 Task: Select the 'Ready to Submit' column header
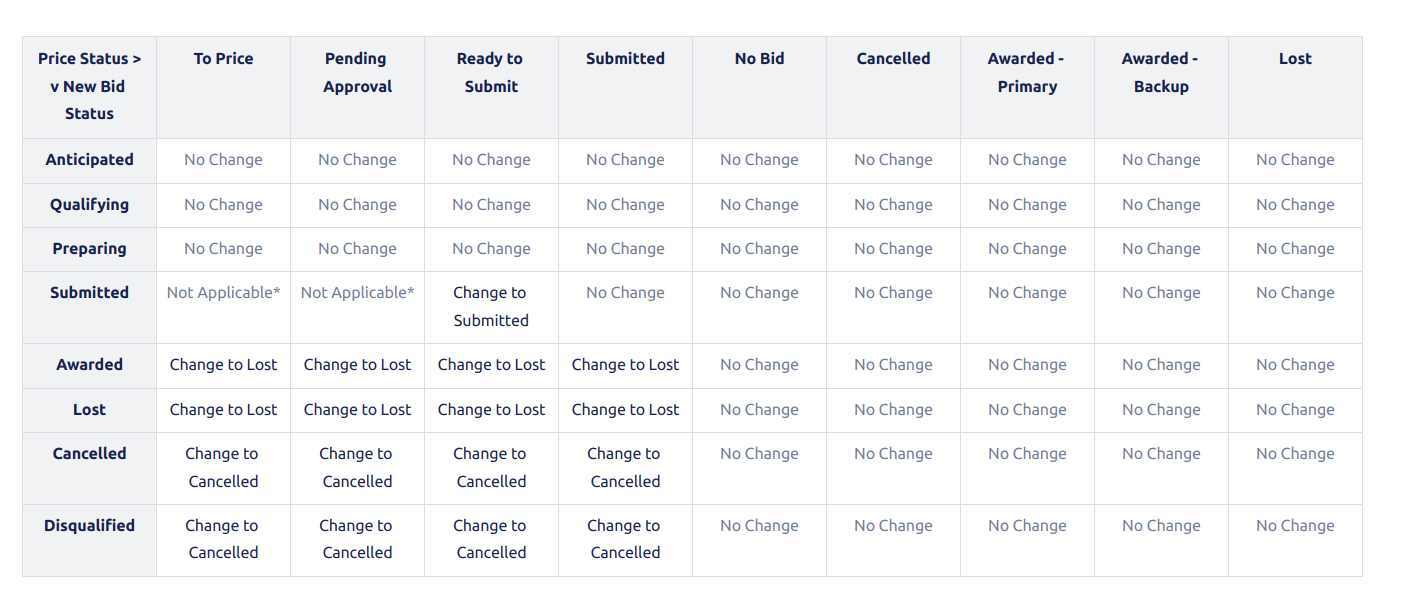click(491, 73)
